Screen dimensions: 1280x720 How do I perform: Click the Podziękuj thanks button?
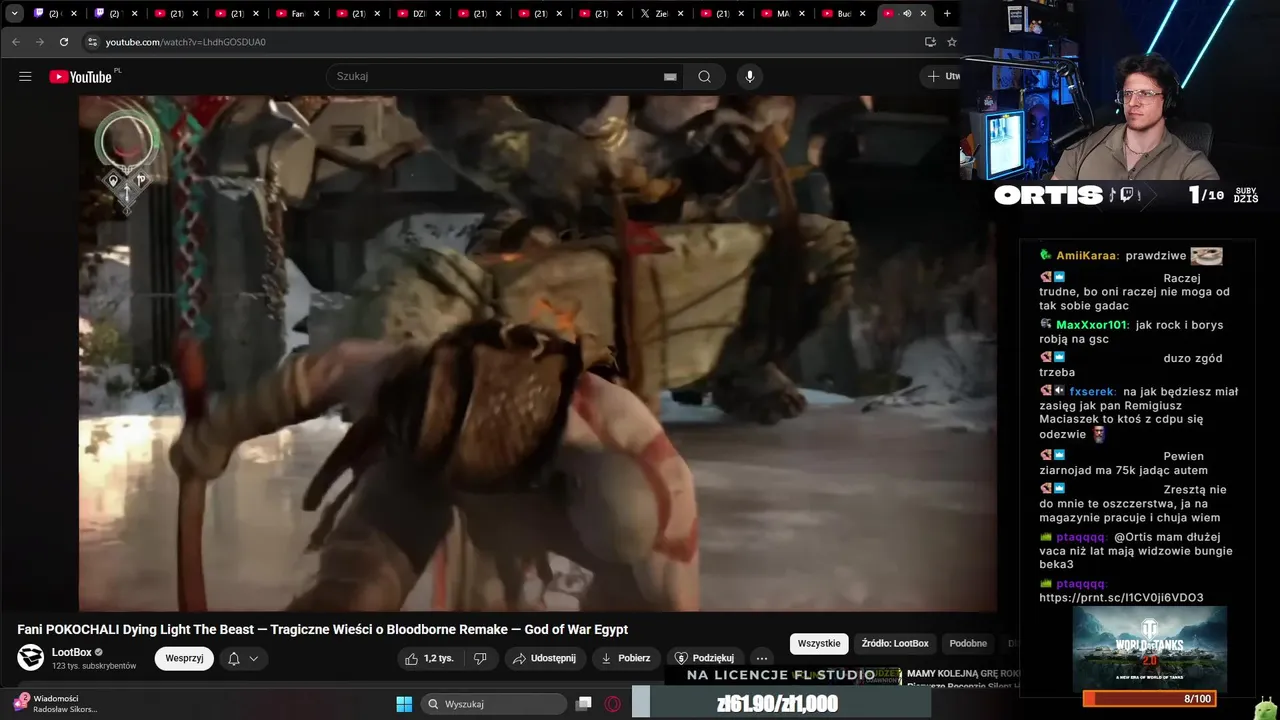click(705, 658)
